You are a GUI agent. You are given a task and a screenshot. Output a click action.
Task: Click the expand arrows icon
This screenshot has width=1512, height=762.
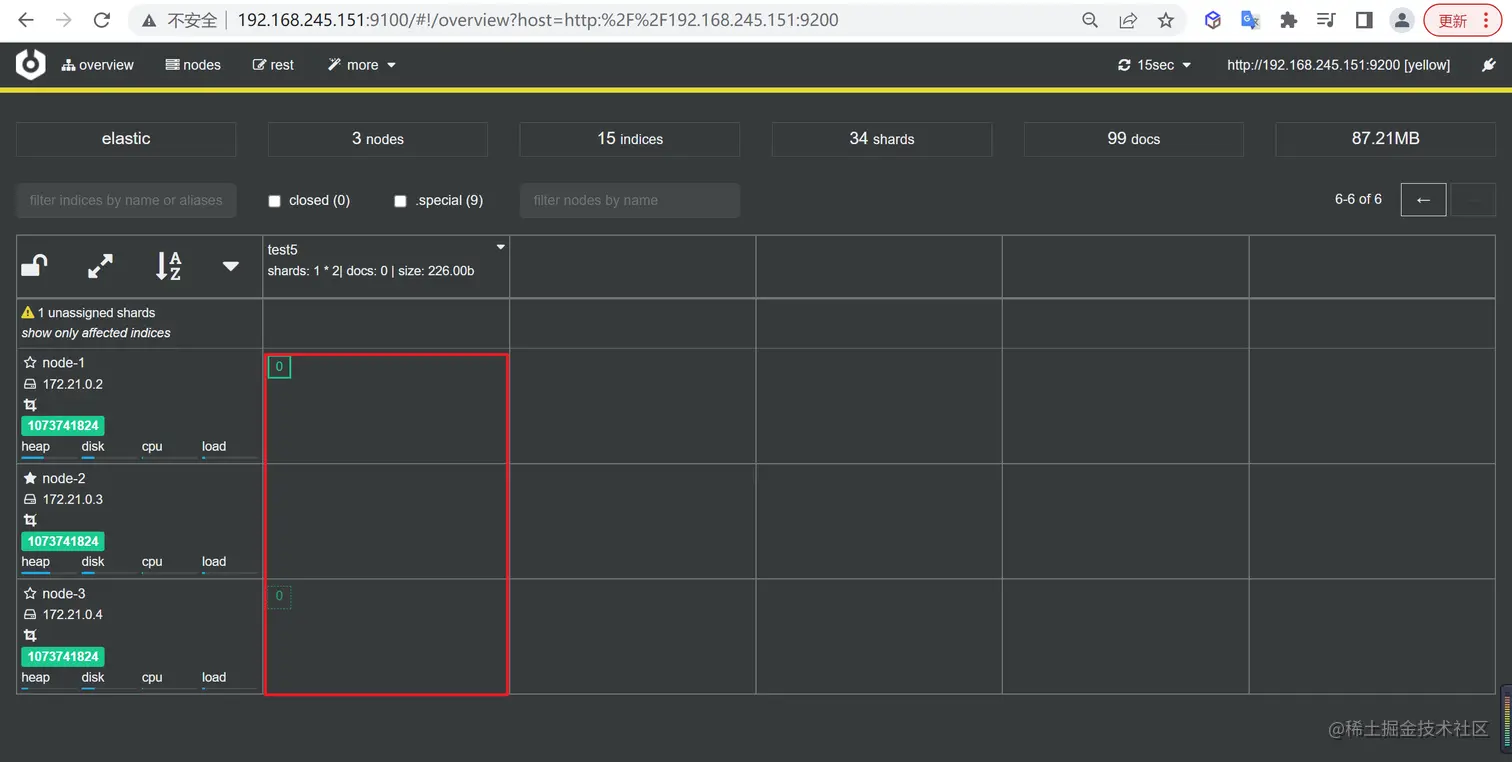(x=100, y=266)
